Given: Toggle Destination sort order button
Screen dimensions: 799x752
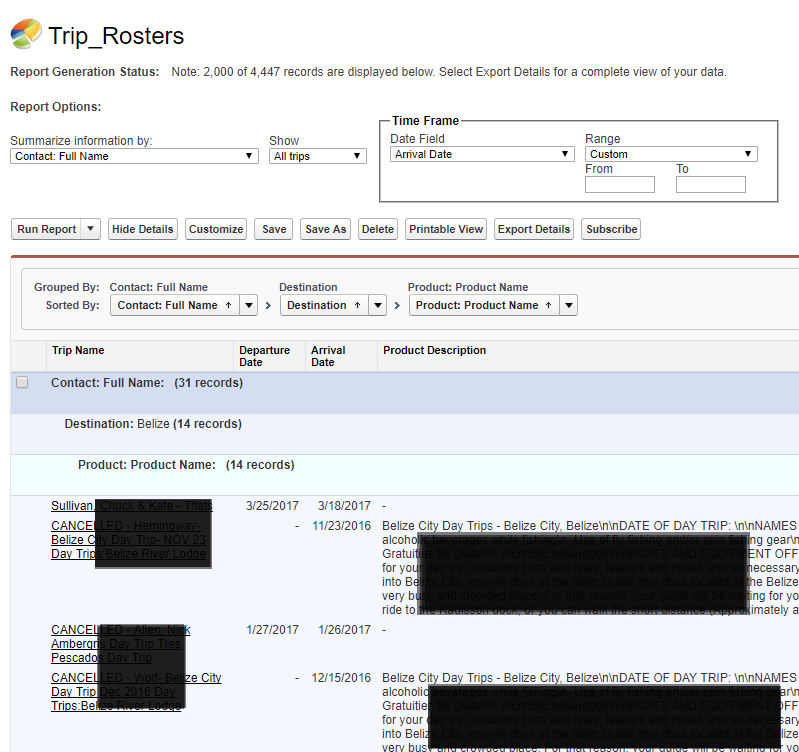Looking at the screenshot, I should (x=324, y=305).
